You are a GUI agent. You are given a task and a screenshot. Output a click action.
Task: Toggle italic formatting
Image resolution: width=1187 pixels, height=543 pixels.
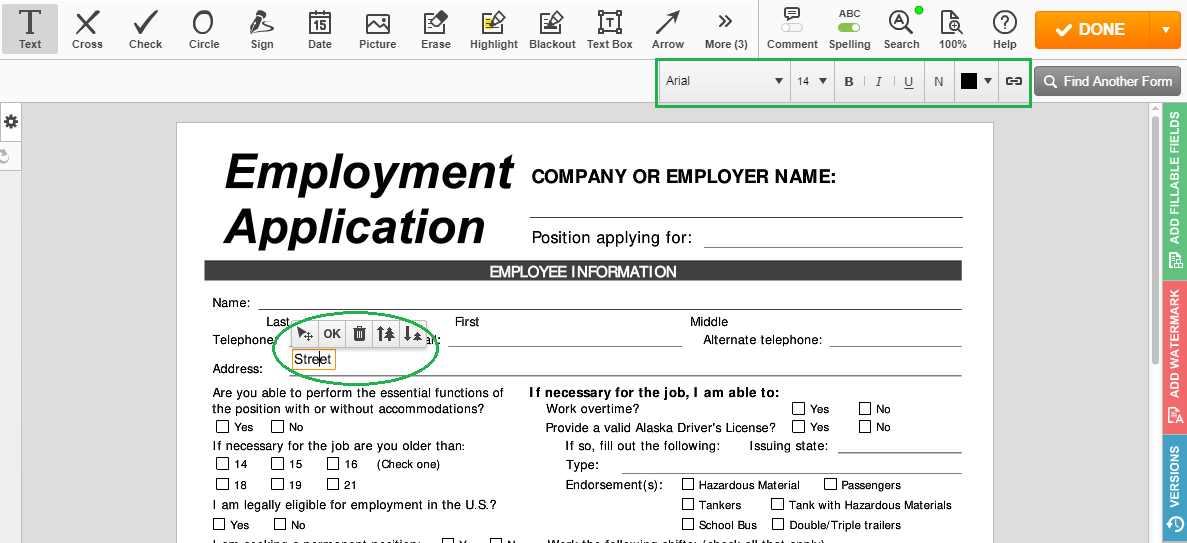pos(878,81)
